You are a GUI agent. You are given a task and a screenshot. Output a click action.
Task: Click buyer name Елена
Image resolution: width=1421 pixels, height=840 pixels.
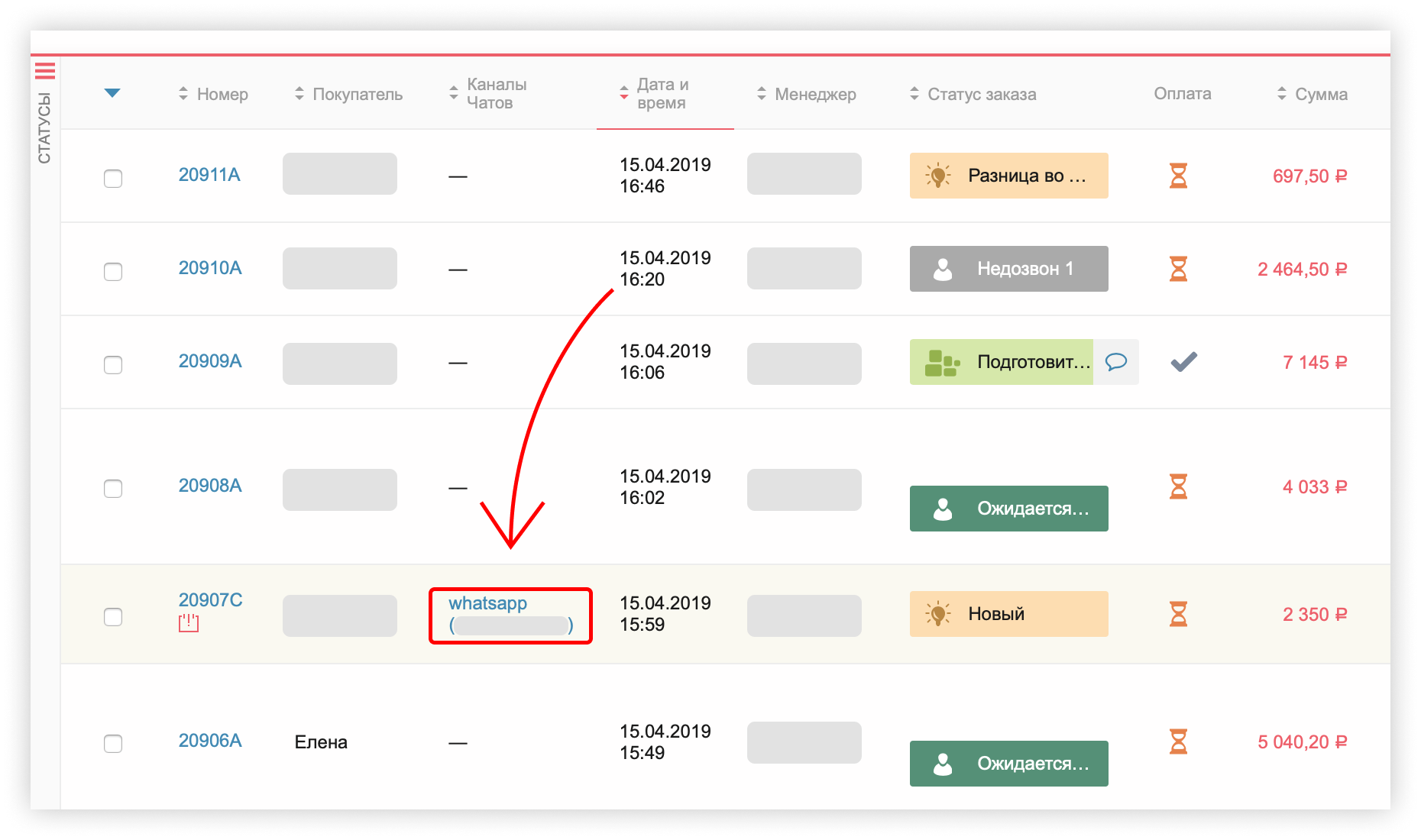321,742
